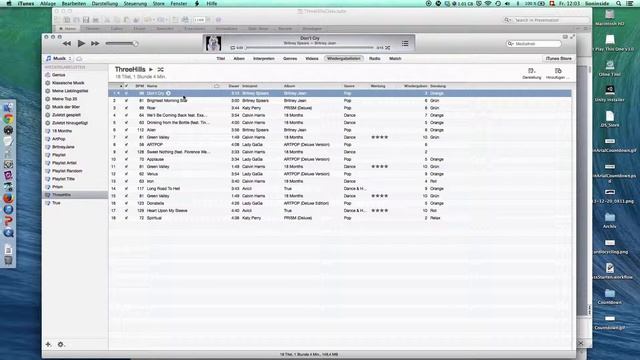Screen dimensions: 640x360
Task: Switch to the Alben tab
Action: 239,59
